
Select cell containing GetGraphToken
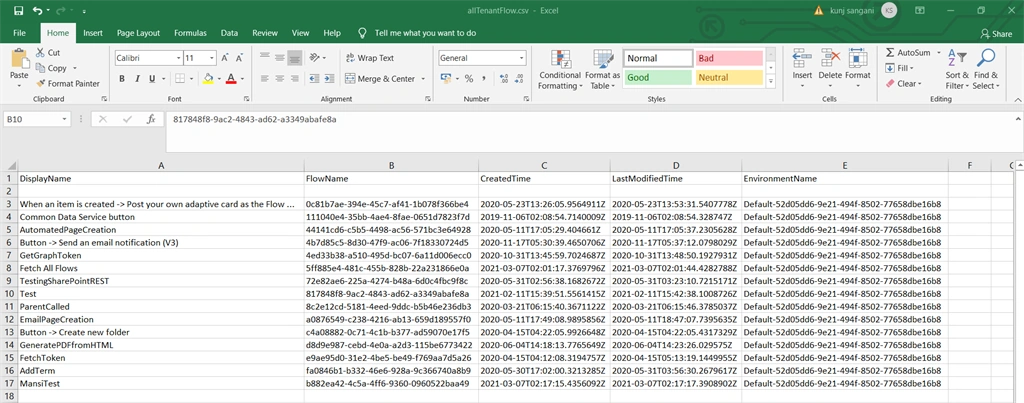[x=161, y=255]
